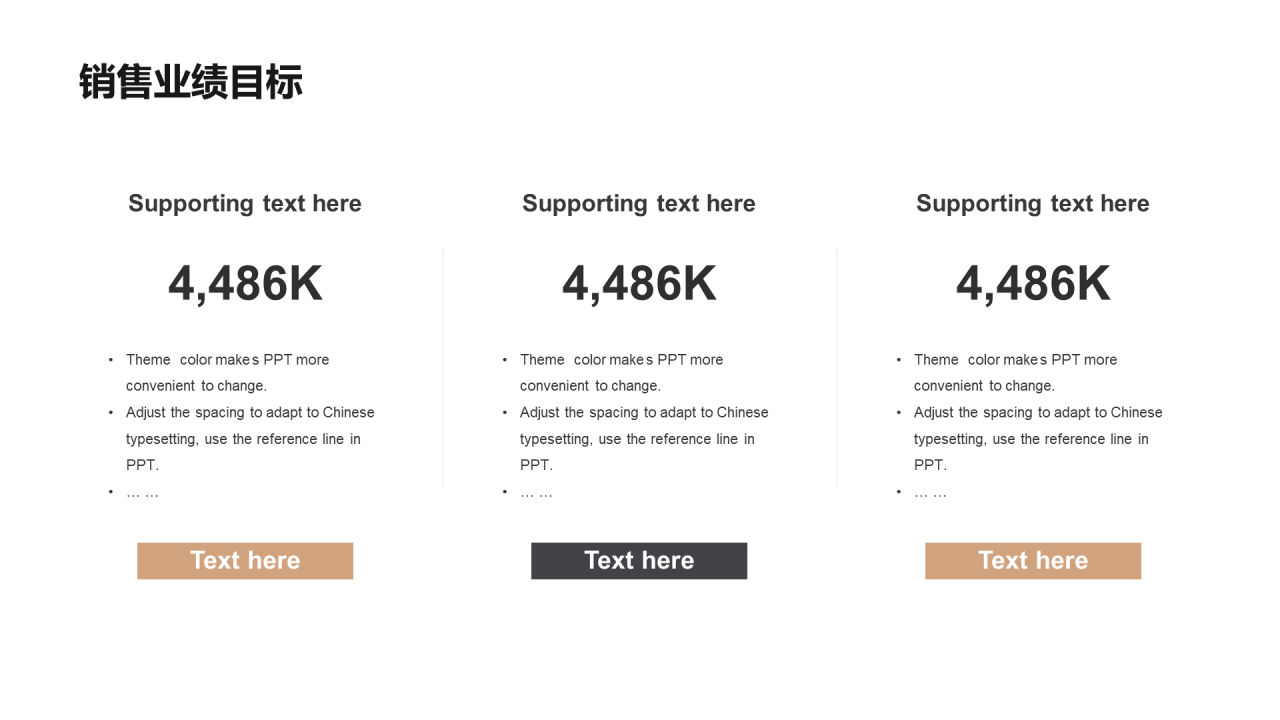
Task: Click the left column's Adjust the spacing bullet
Action: pos(250,438)
